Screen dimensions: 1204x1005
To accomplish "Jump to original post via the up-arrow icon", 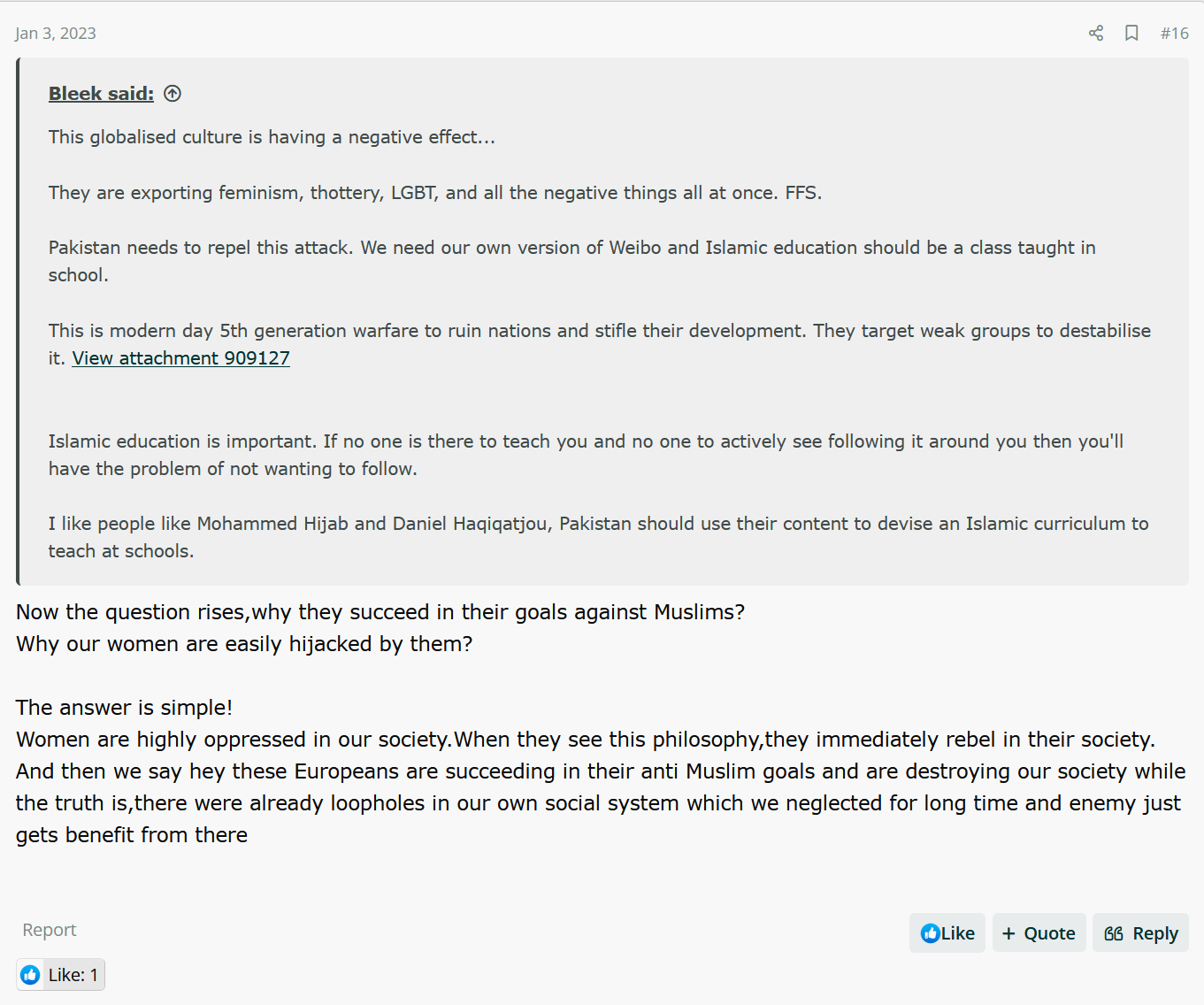I will pyautogui.click(x=173, y=94).
